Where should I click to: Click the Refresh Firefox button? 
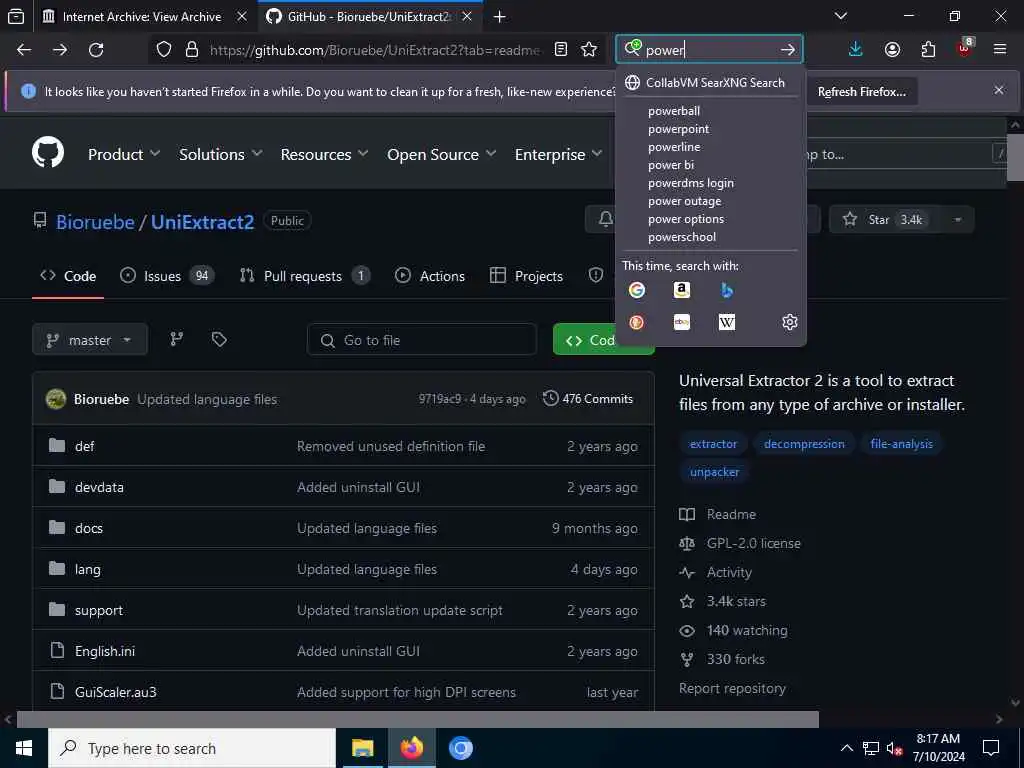point(861,92)
